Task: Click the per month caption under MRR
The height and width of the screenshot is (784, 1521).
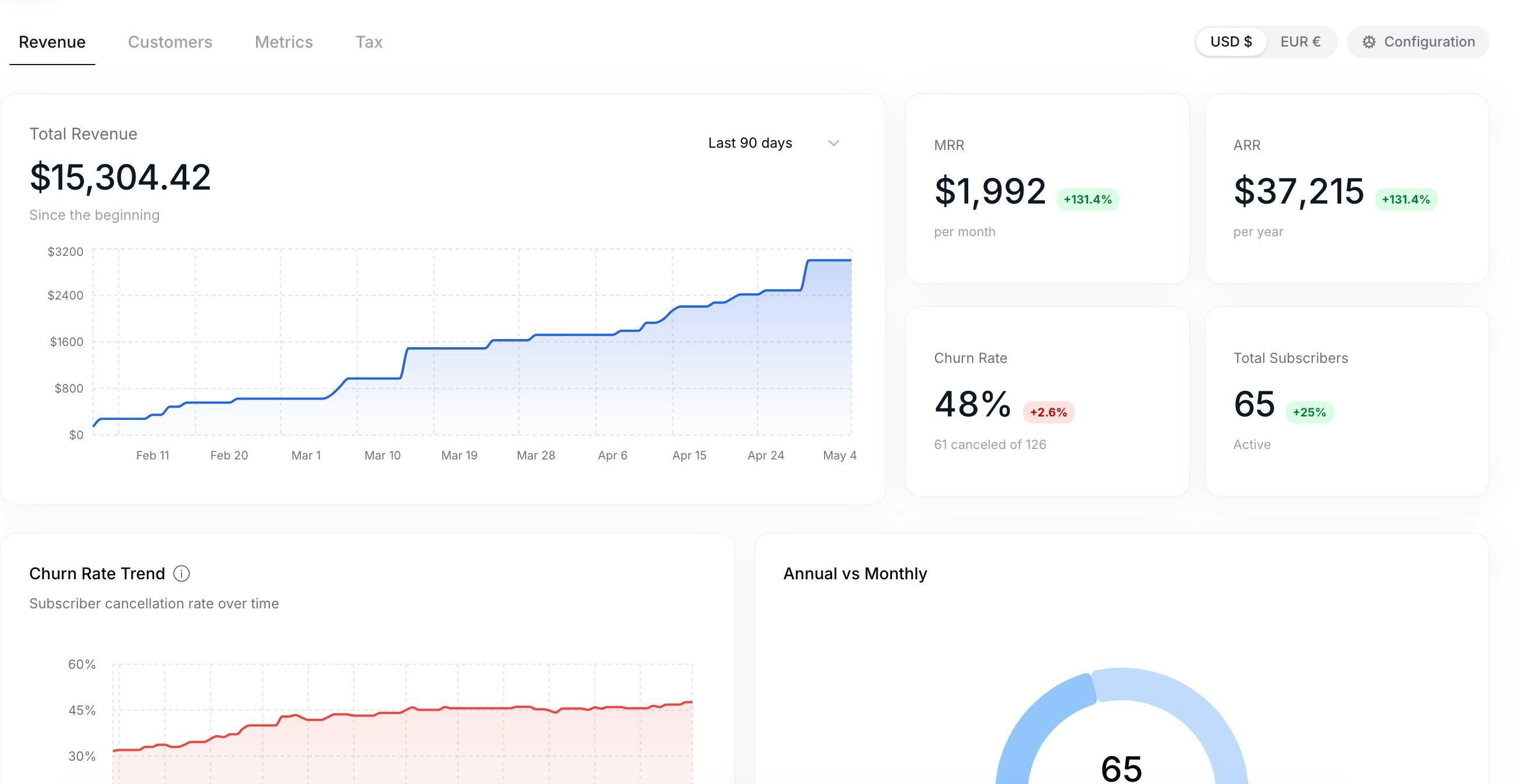Action: (x=965, y=232)
